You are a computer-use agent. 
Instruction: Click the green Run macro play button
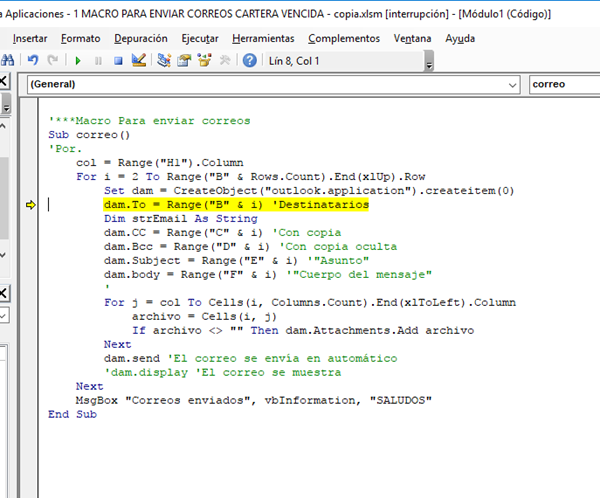click(x=78, y=60)
